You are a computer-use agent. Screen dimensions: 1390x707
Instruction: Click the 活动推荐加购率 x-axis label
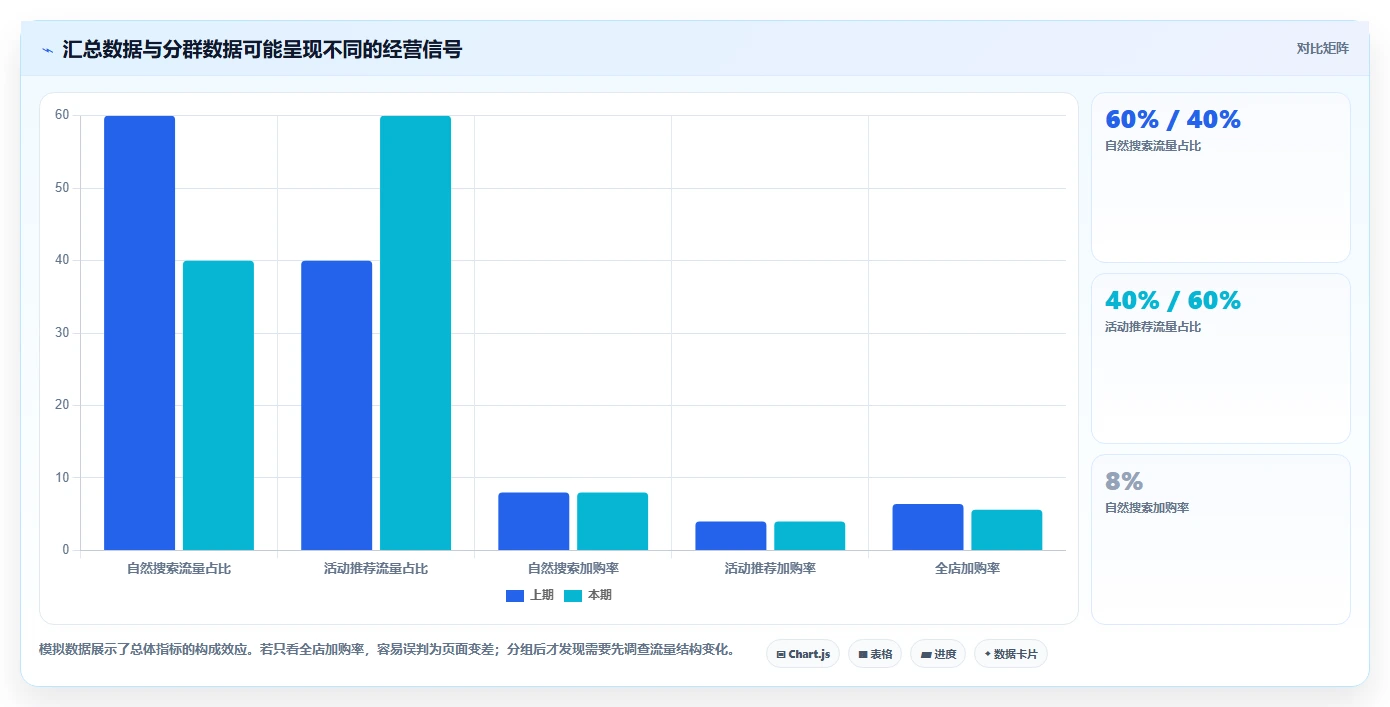pos(770,568)
